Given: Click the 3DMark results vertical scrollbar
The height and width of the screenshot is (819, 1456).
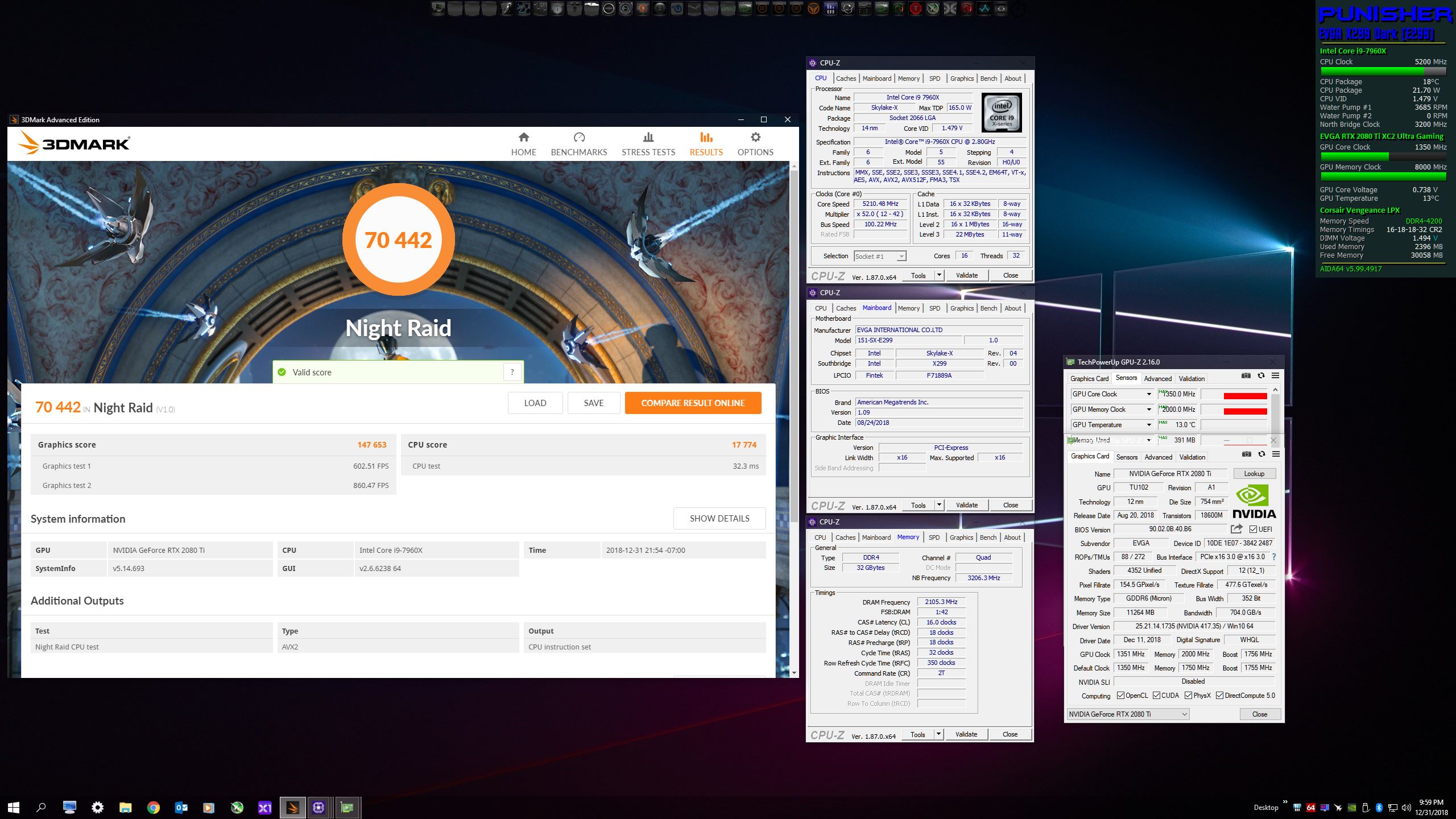Looking at the screenshot, I should pyautogui.click(x=794, y=341).
